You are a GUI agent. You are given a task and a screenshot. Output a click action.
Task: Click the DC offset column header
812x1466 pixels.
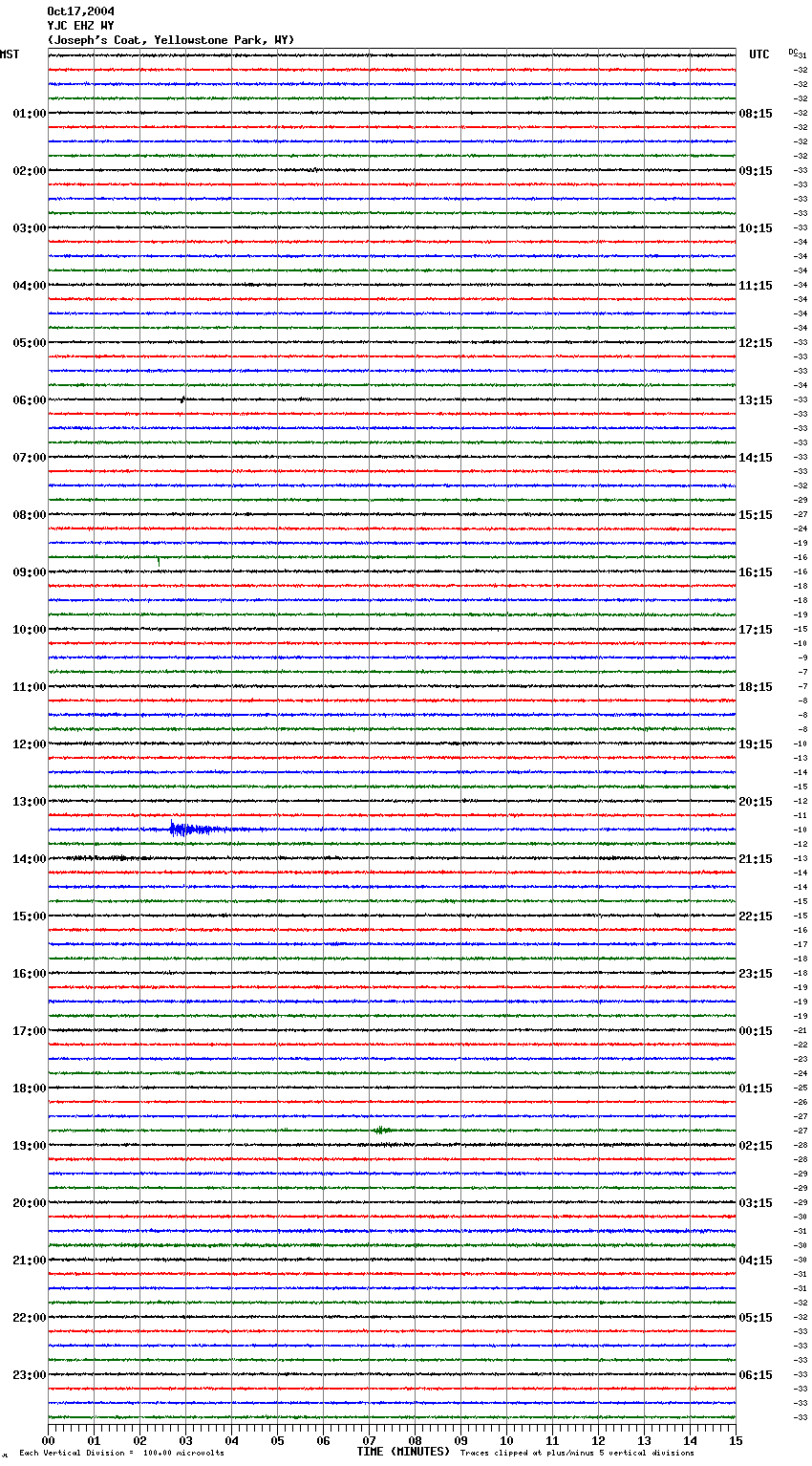tap(793, 52)
